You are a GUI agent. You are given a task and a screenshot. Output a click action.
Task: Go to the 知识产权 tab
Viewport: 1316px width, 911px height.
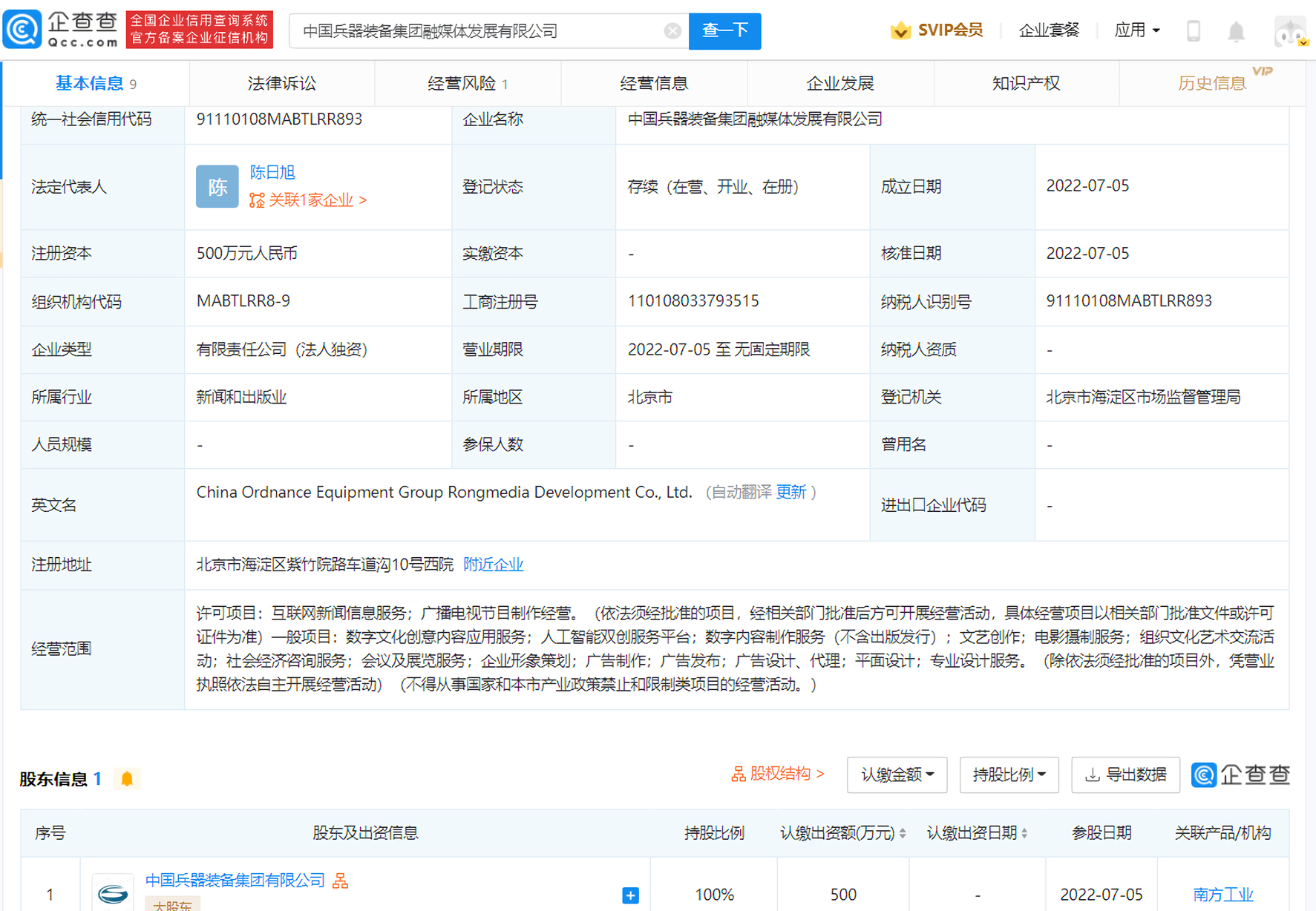tap(1027, 83)
